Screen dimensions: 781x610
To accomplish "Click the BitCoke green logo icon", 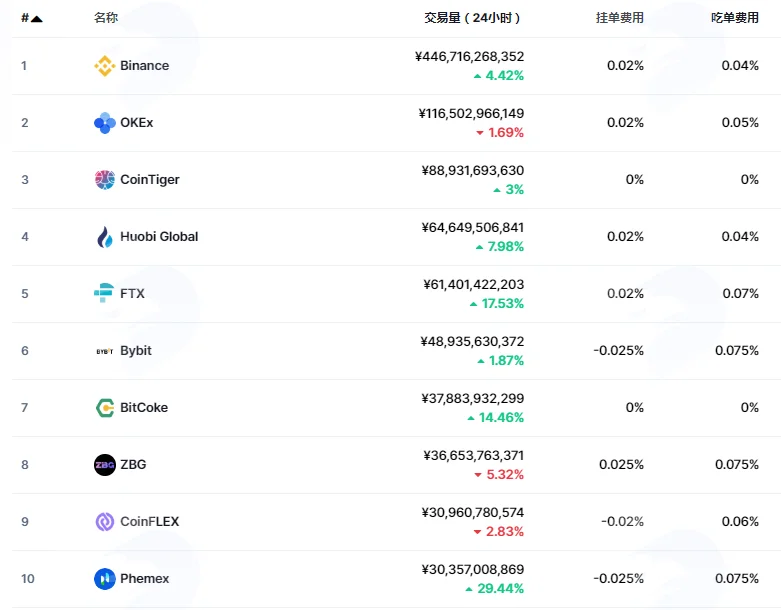I will 105,408.
